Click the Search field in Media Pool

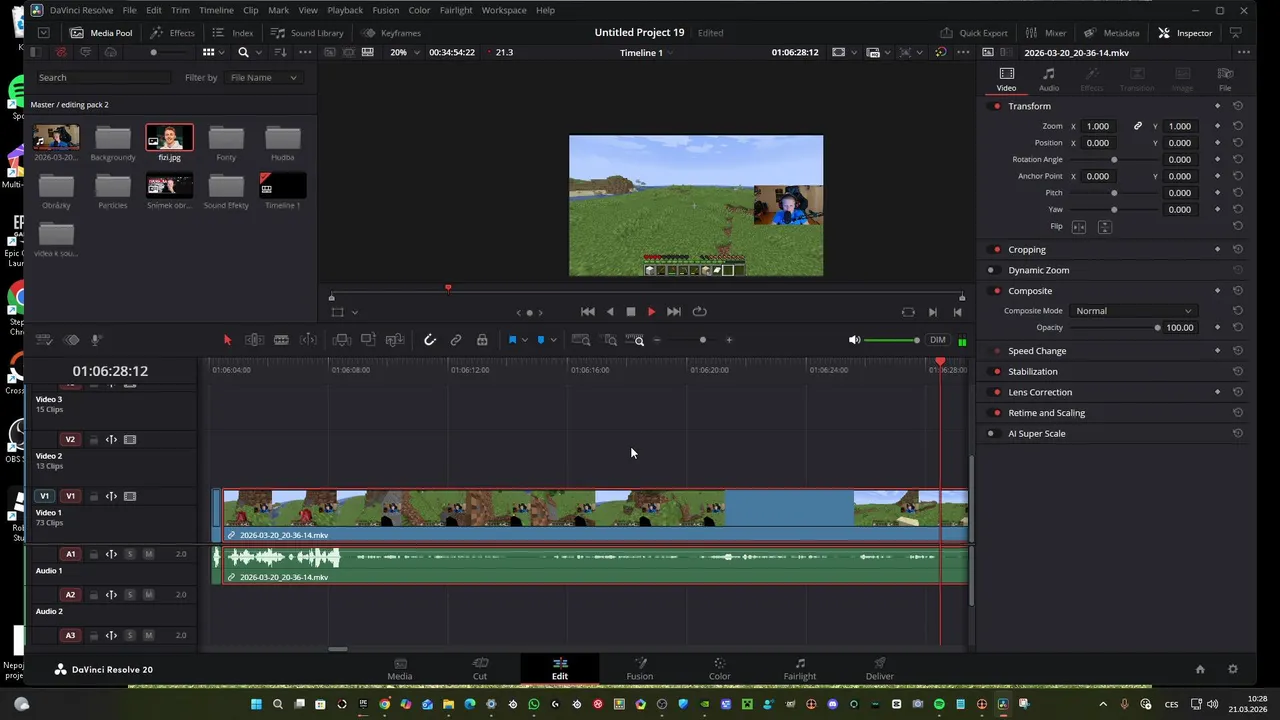(x=105, y=77)
